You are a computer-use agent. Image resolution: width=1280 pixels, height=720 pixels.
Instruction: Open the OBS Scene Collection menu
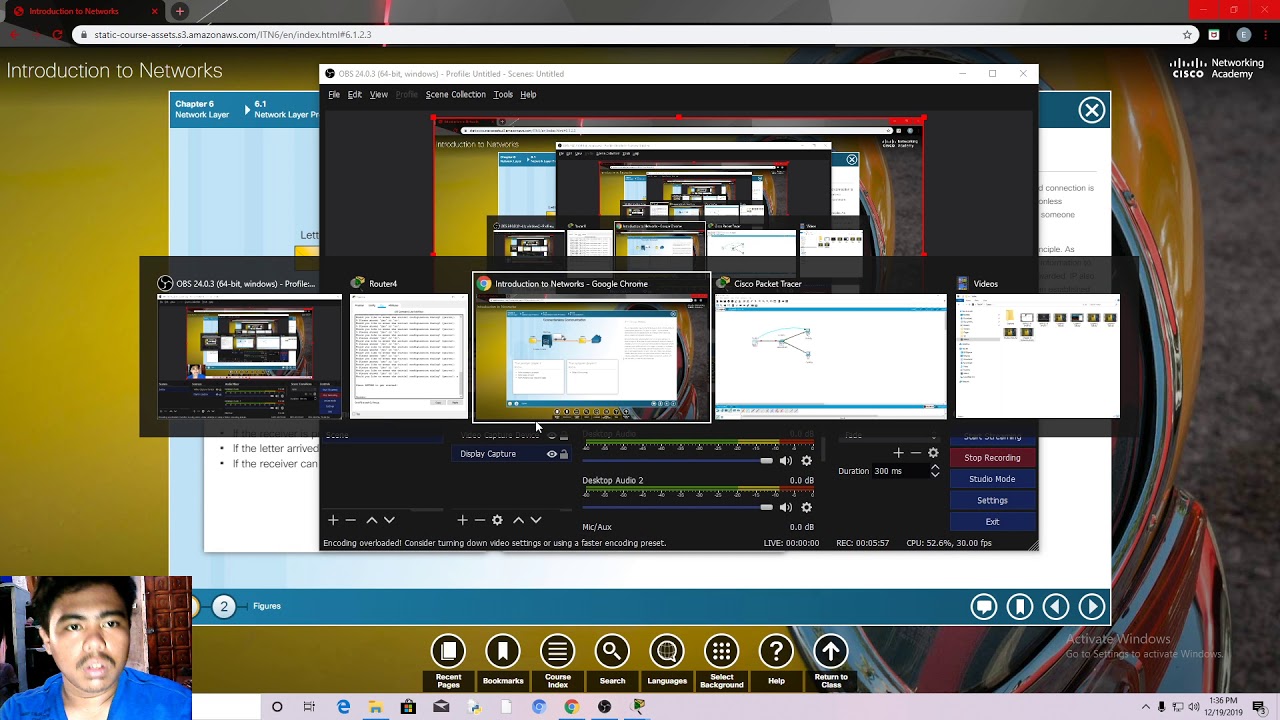coord(455,95)
